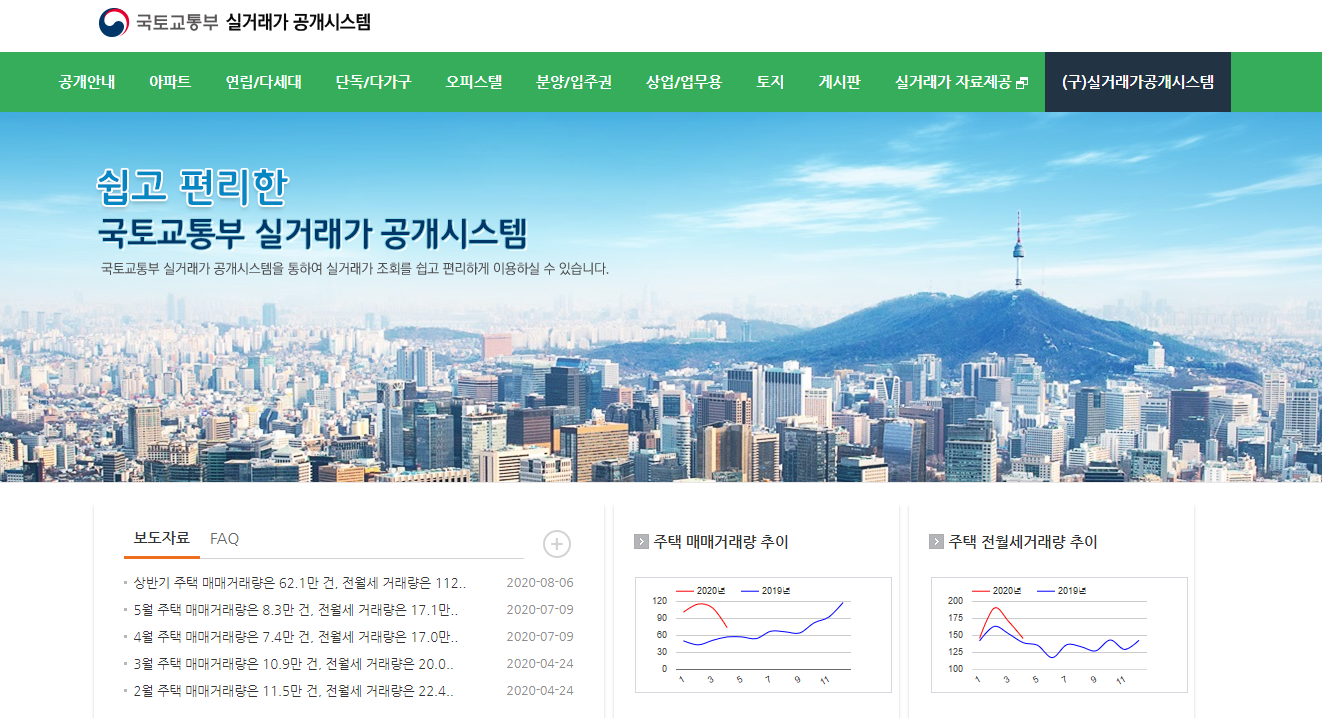Open the 게시판 menu
The width and height of the screenshot is (1322, 718).
pos(839,82)
